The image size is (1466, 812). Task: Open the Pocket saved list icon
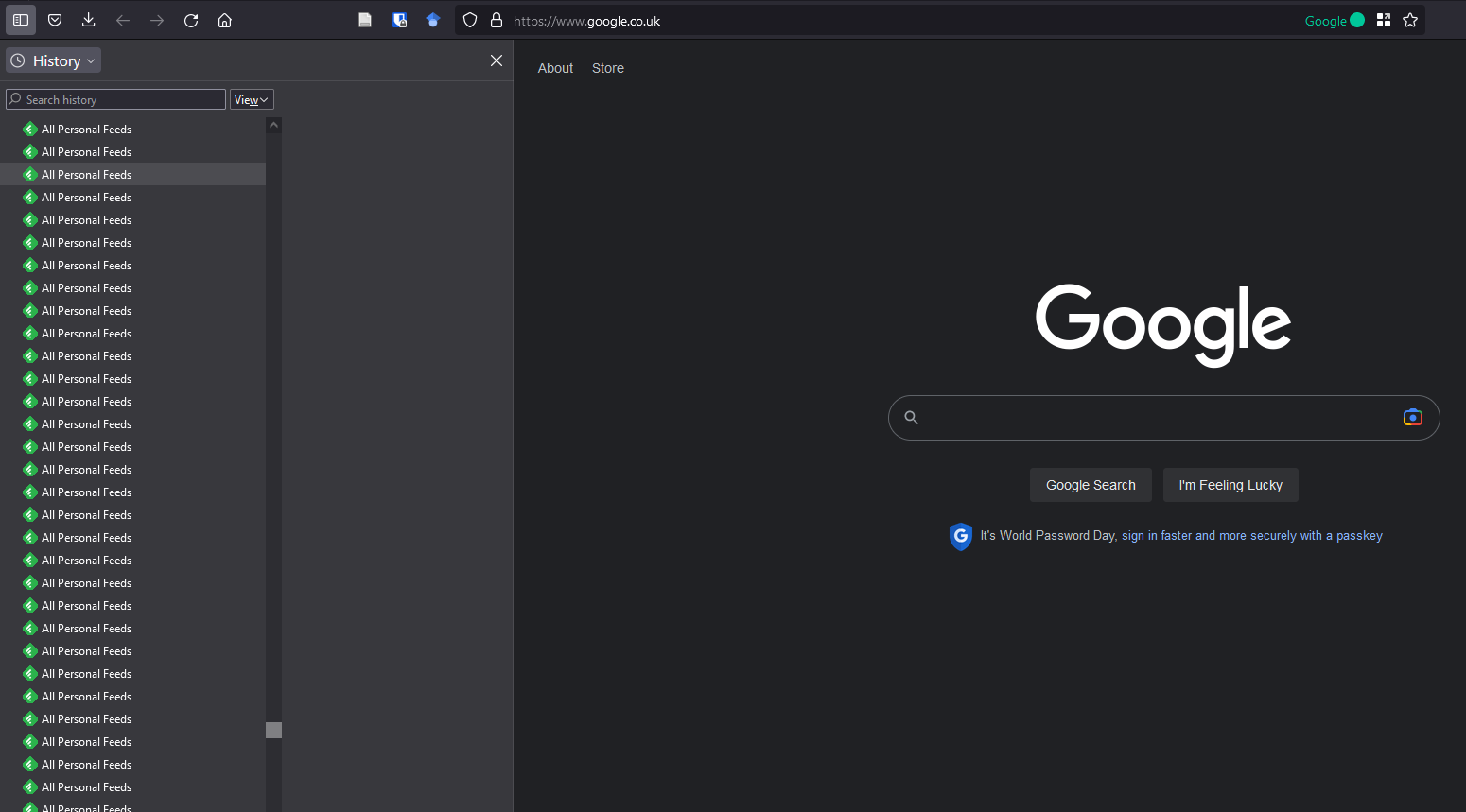[55, 20]
